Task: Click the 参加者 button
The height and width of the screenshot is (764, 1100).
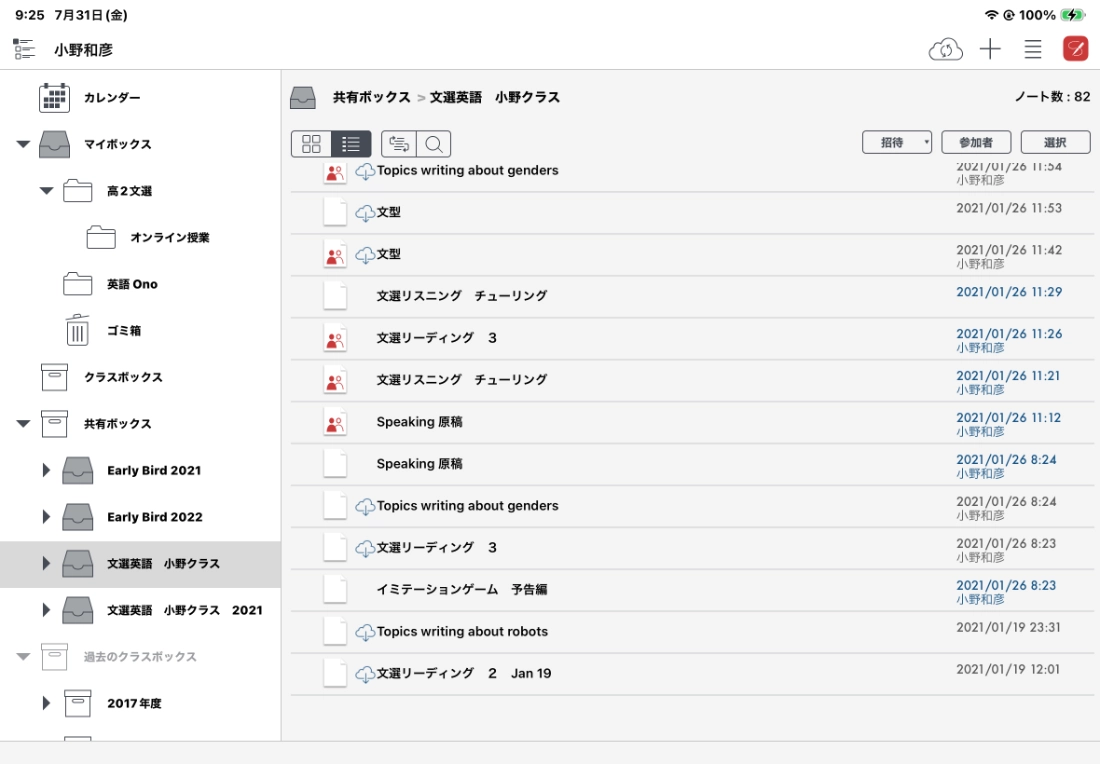Action: [976, 142]
